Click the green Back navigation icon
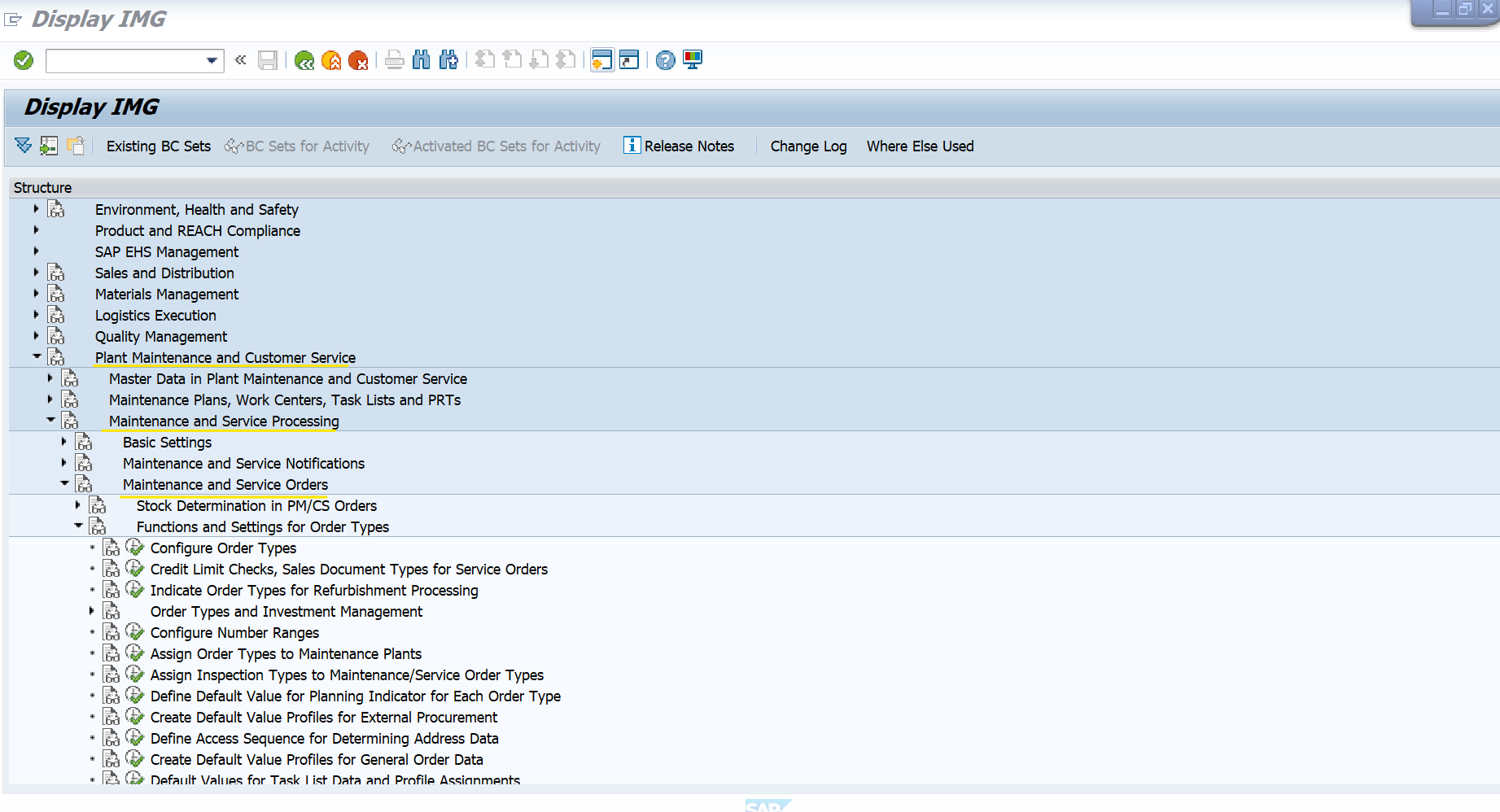 304,60
